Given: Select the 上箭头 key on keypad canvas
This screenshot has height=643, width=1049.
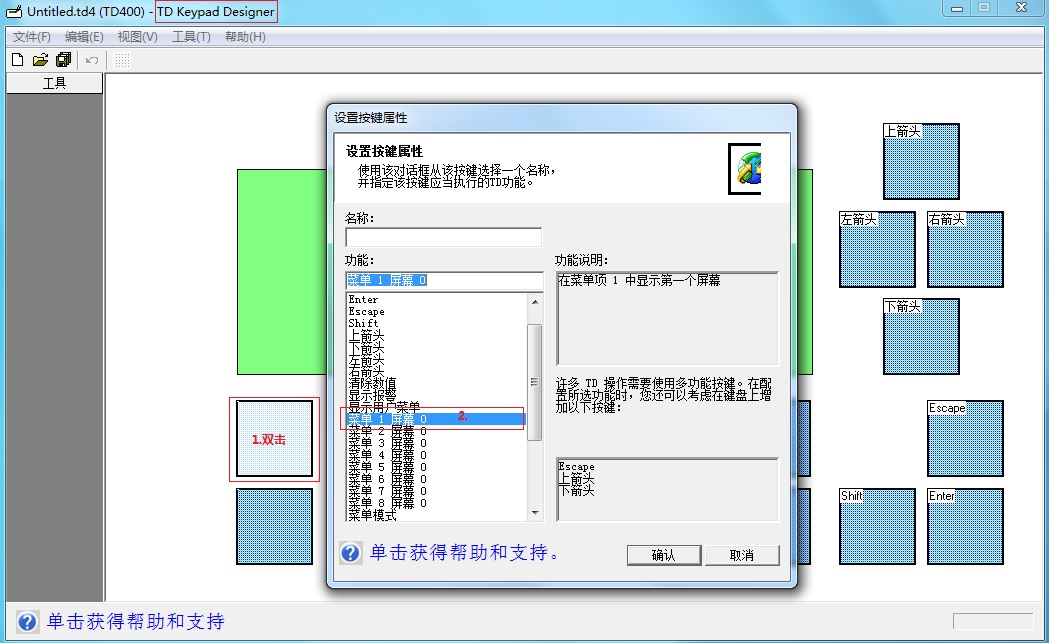Looking at the screenshot, I should click(921, 161).
